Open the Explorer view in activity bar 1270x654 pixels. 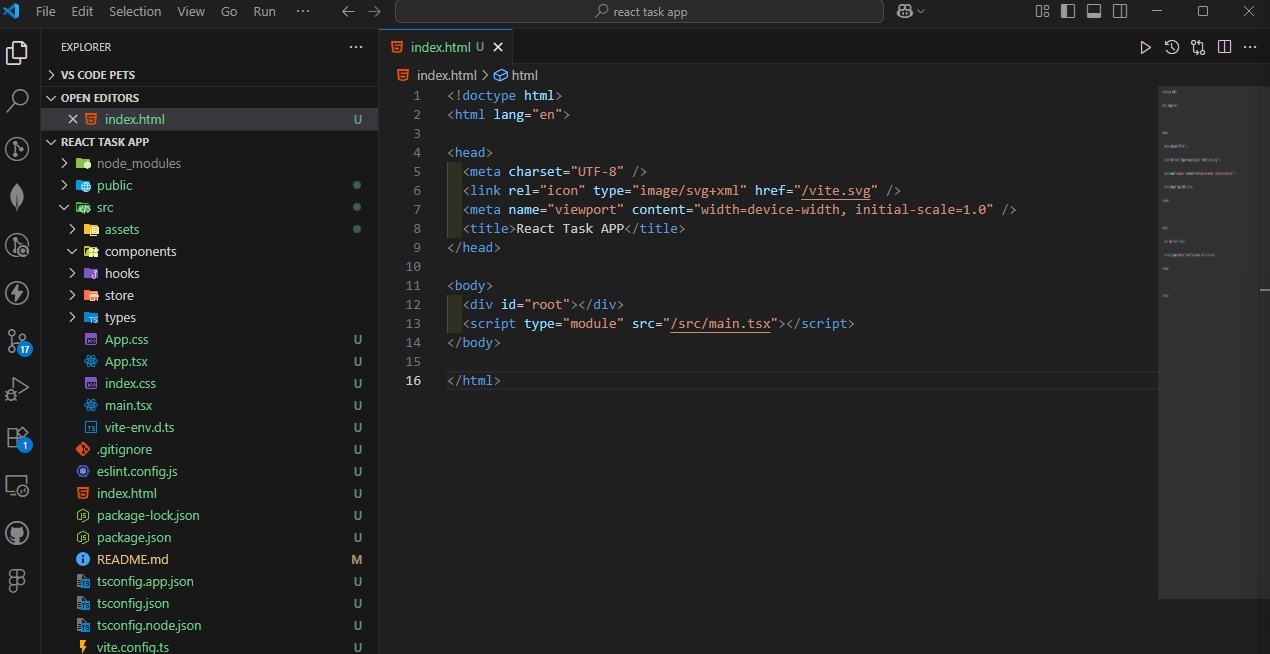17,52
